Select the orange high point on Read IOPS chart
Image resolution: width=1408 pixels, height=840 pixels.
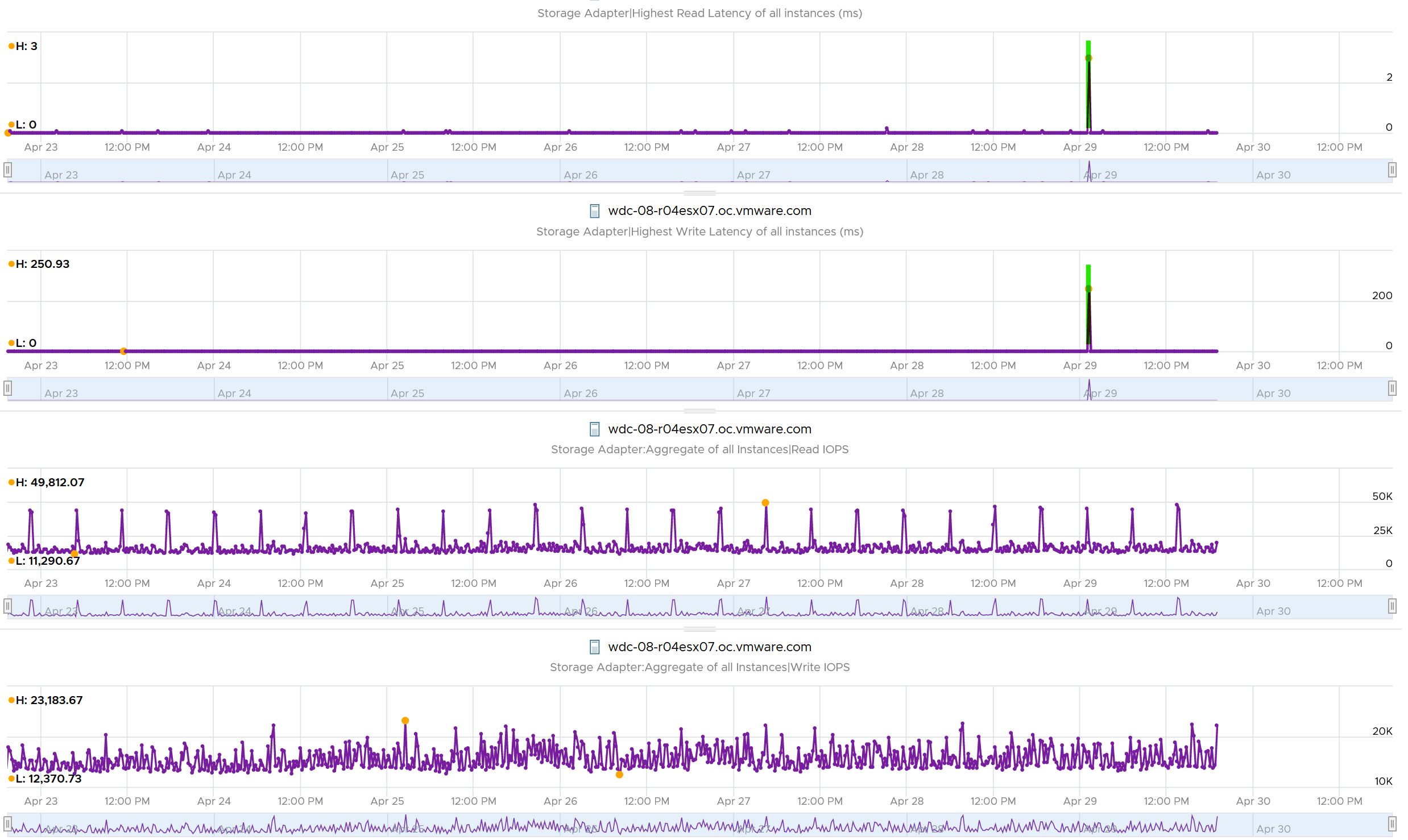coord(765,503)
